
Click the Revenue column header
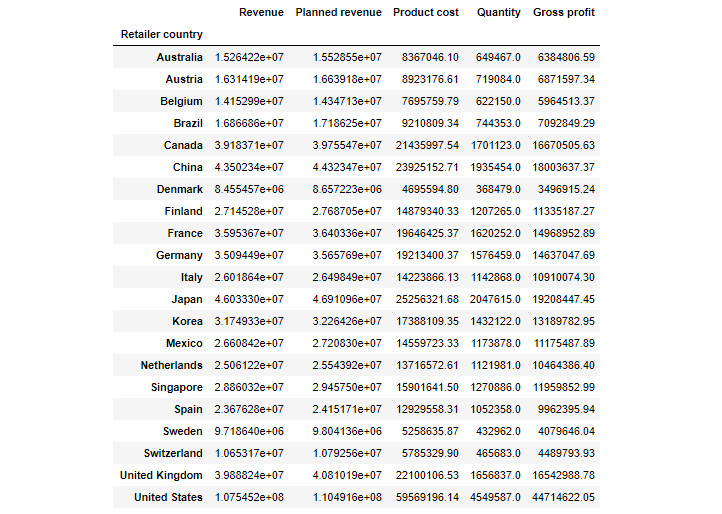261,13
